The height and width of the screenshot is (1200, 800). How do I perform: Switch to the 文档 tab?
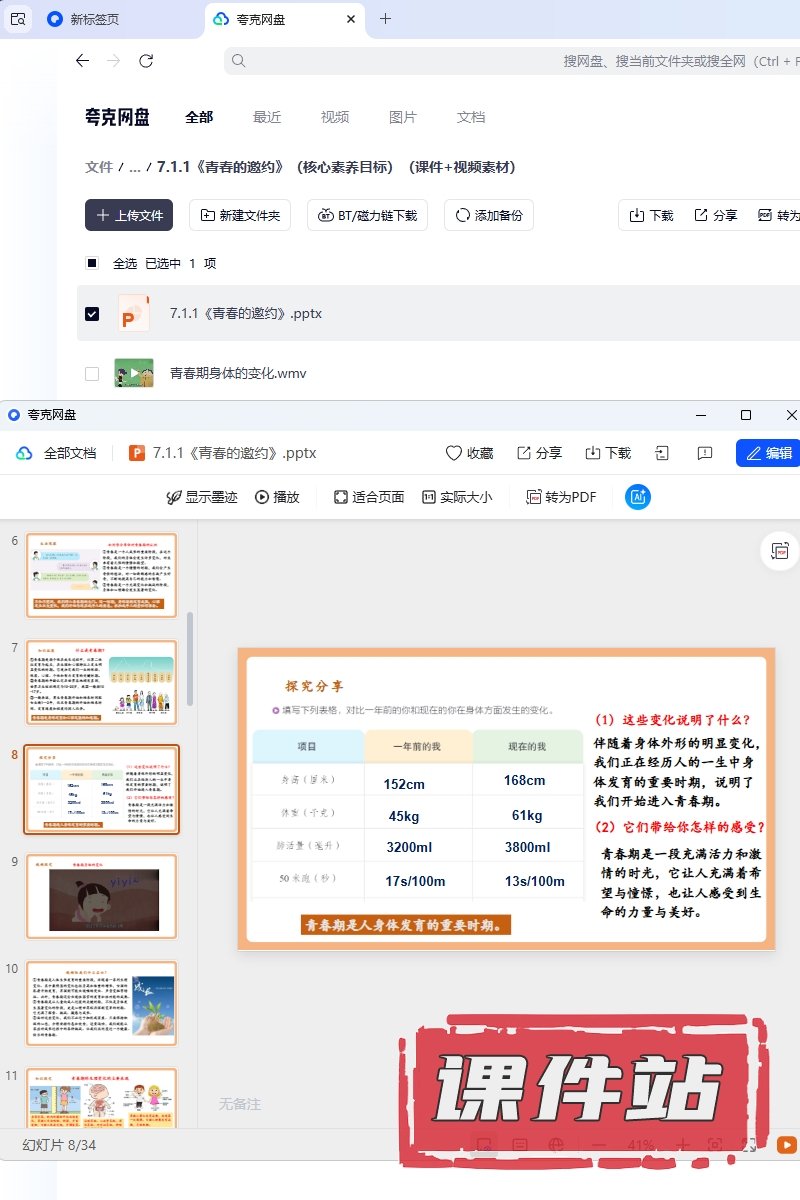pos(471,117)
